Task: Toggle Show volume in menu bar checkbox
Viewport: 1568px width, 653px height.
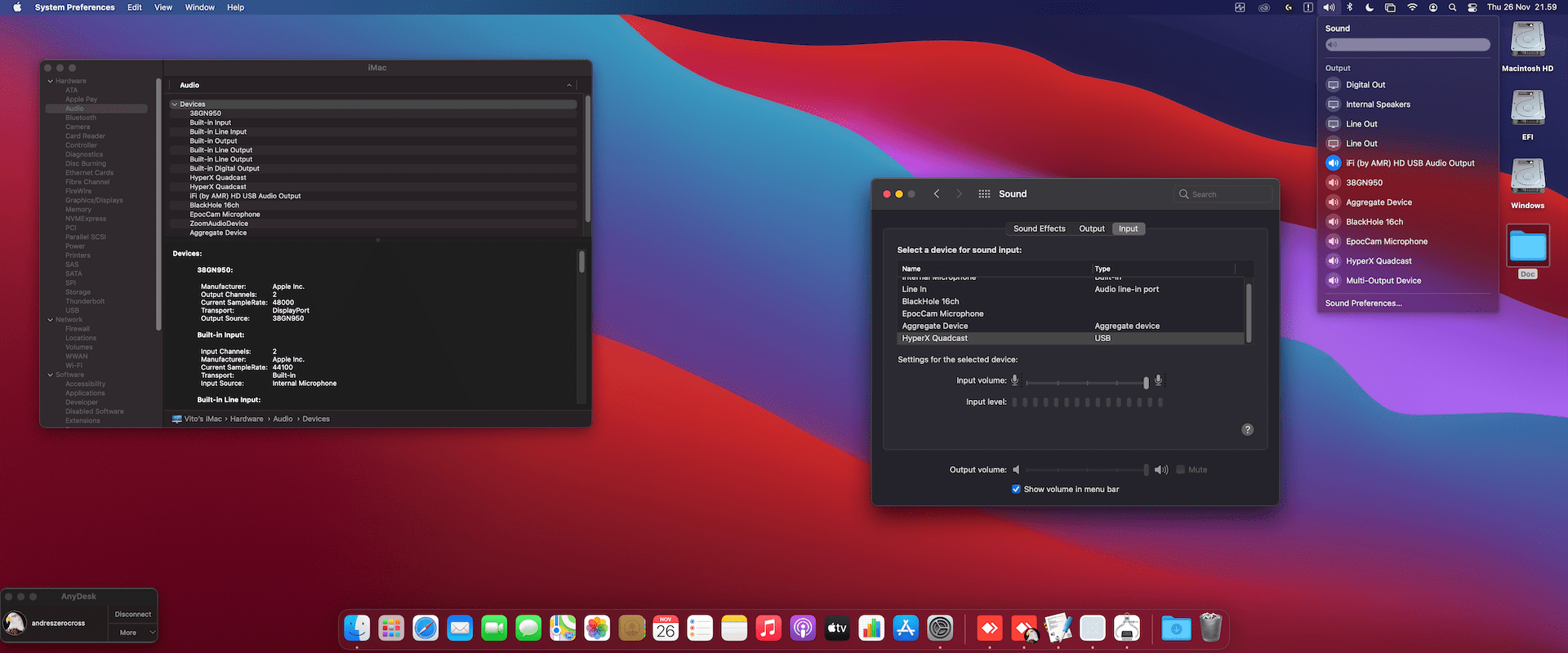Action: pyautogui.click(x=1016, y=489)
